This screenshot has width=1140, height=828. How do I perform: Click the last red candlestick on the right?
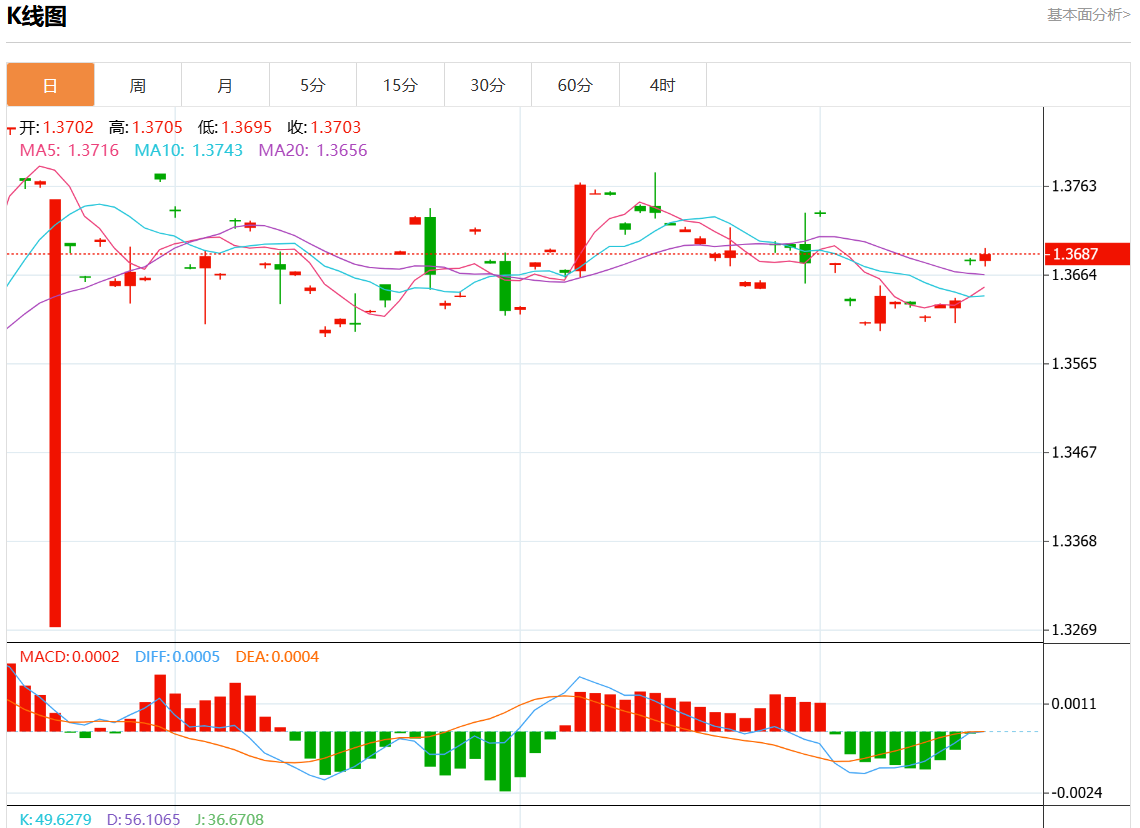pyautogui.click(x=985, y=257)
